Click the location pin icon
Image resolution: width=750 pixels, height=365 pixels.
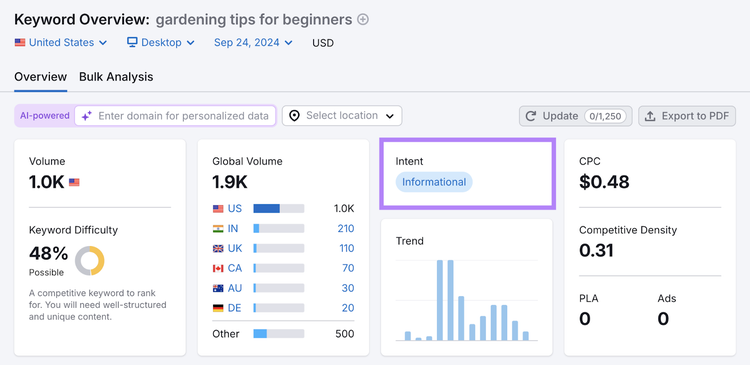pyautogui.click(x=295, y=116)
